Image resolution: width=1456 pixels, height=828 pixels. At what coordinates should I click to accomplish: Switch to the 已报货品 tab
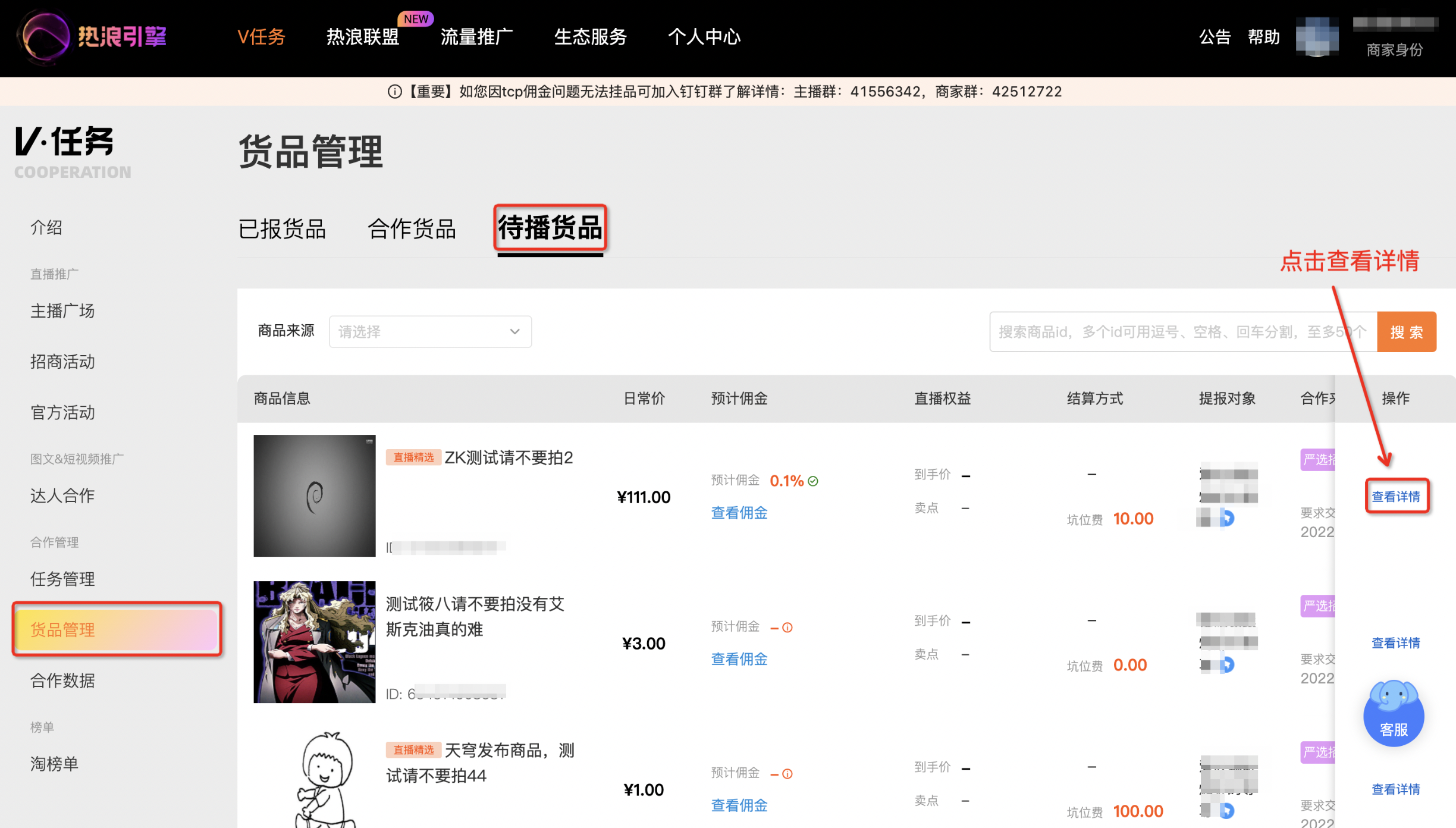tap(282, 229)
